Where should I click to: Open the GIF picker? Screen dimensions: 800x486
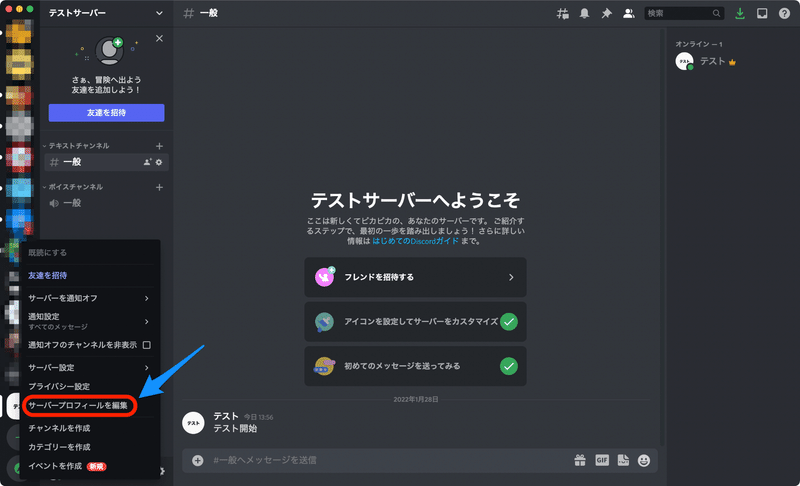(602, 461)
